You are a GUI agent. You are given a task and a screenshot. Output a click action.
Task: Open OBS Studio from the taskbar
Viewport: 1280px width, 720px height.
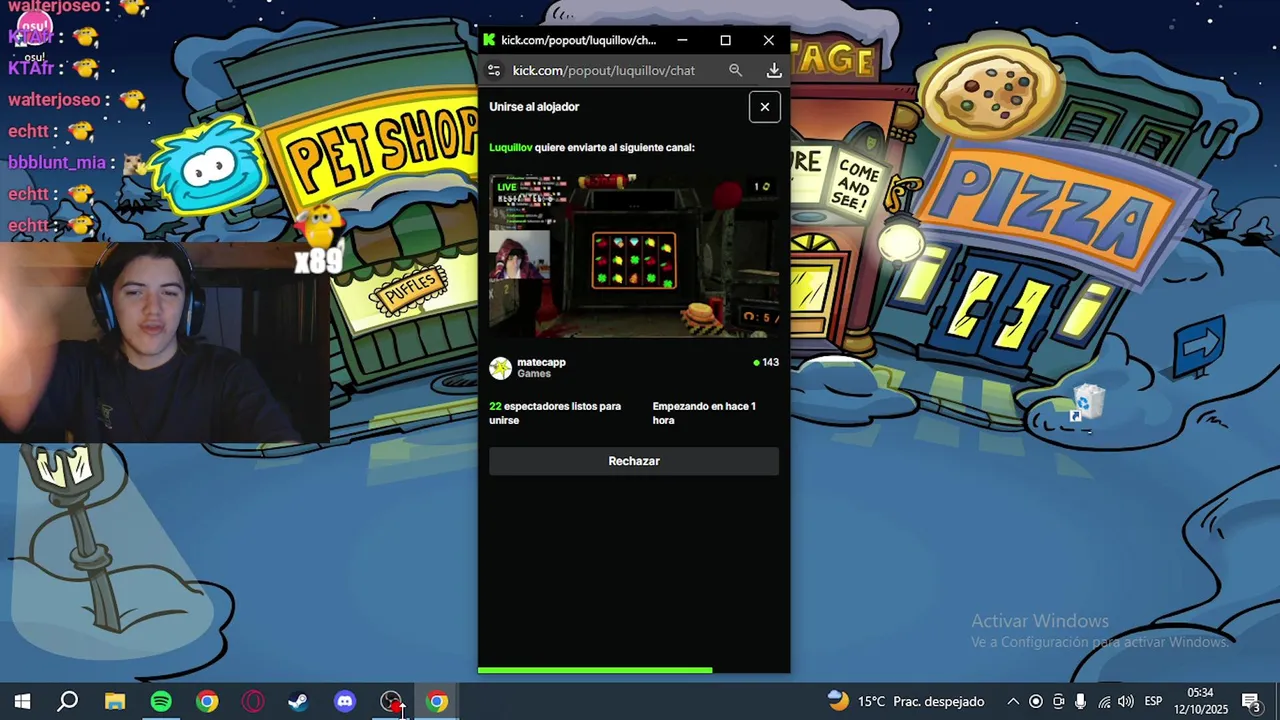(391, 701)
